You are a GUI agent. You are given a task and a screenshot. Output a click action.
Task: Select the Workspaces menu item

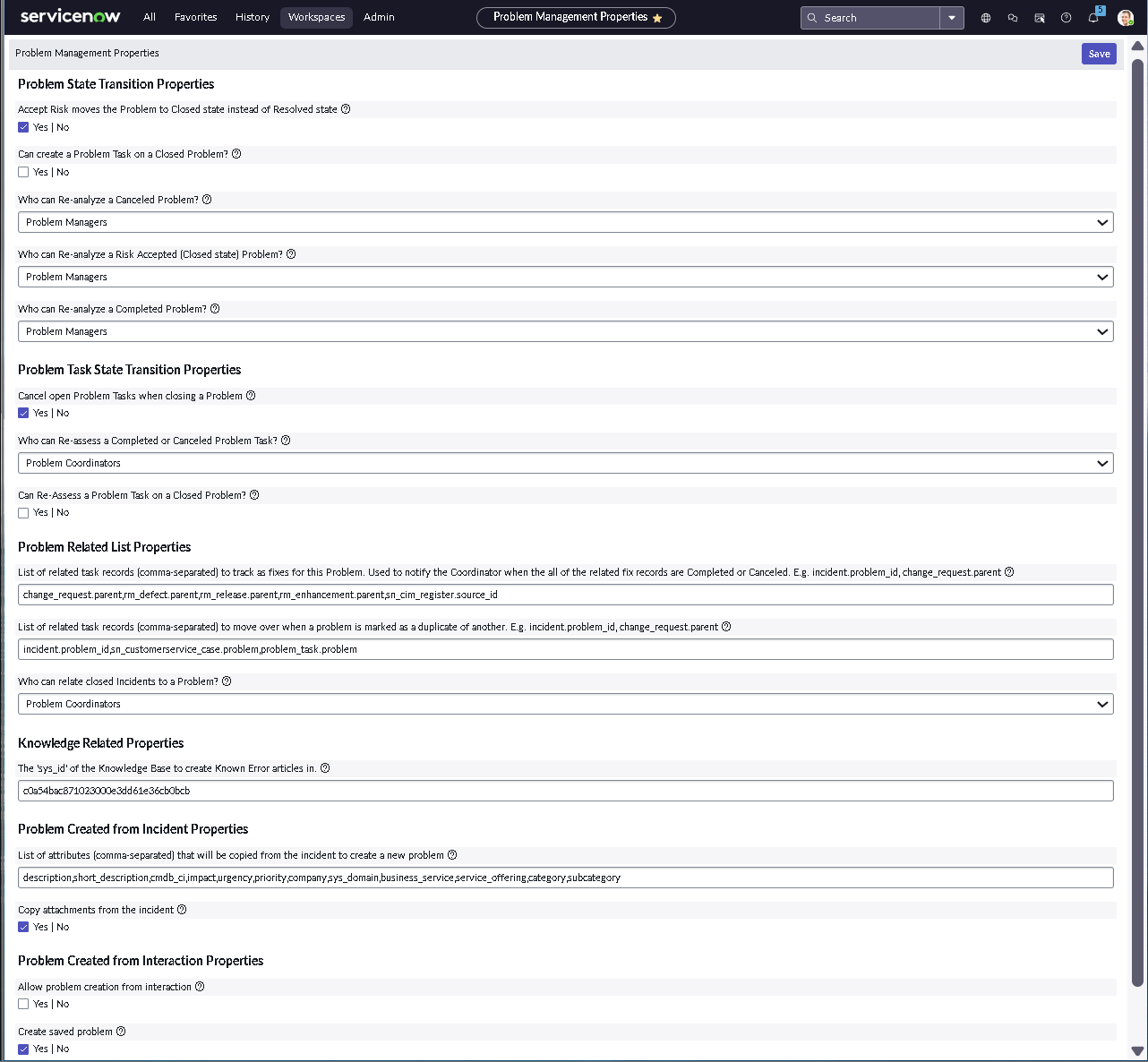click(x=316, y=17)
